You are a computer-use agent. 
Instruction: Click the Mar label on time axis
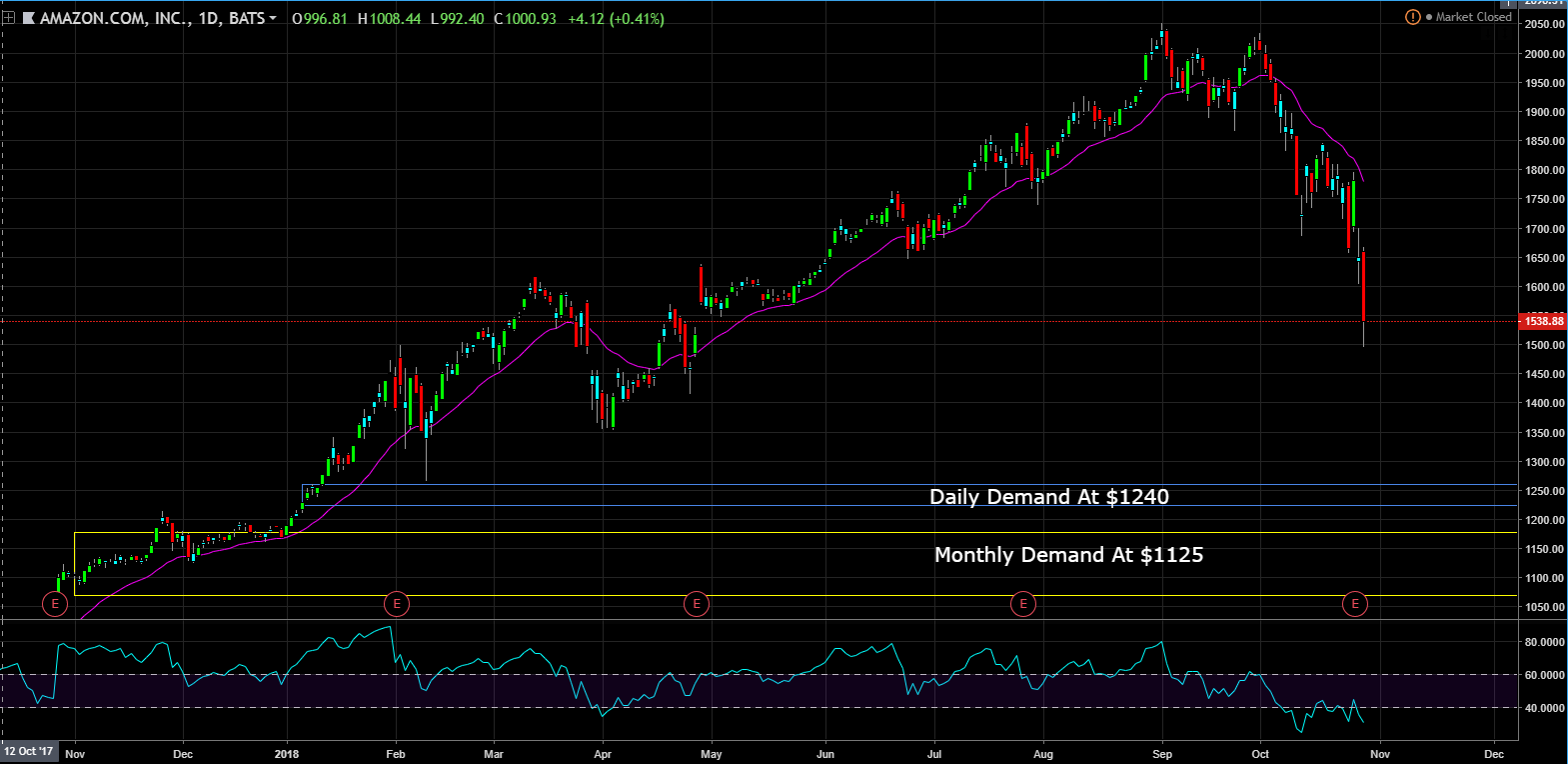494,754
